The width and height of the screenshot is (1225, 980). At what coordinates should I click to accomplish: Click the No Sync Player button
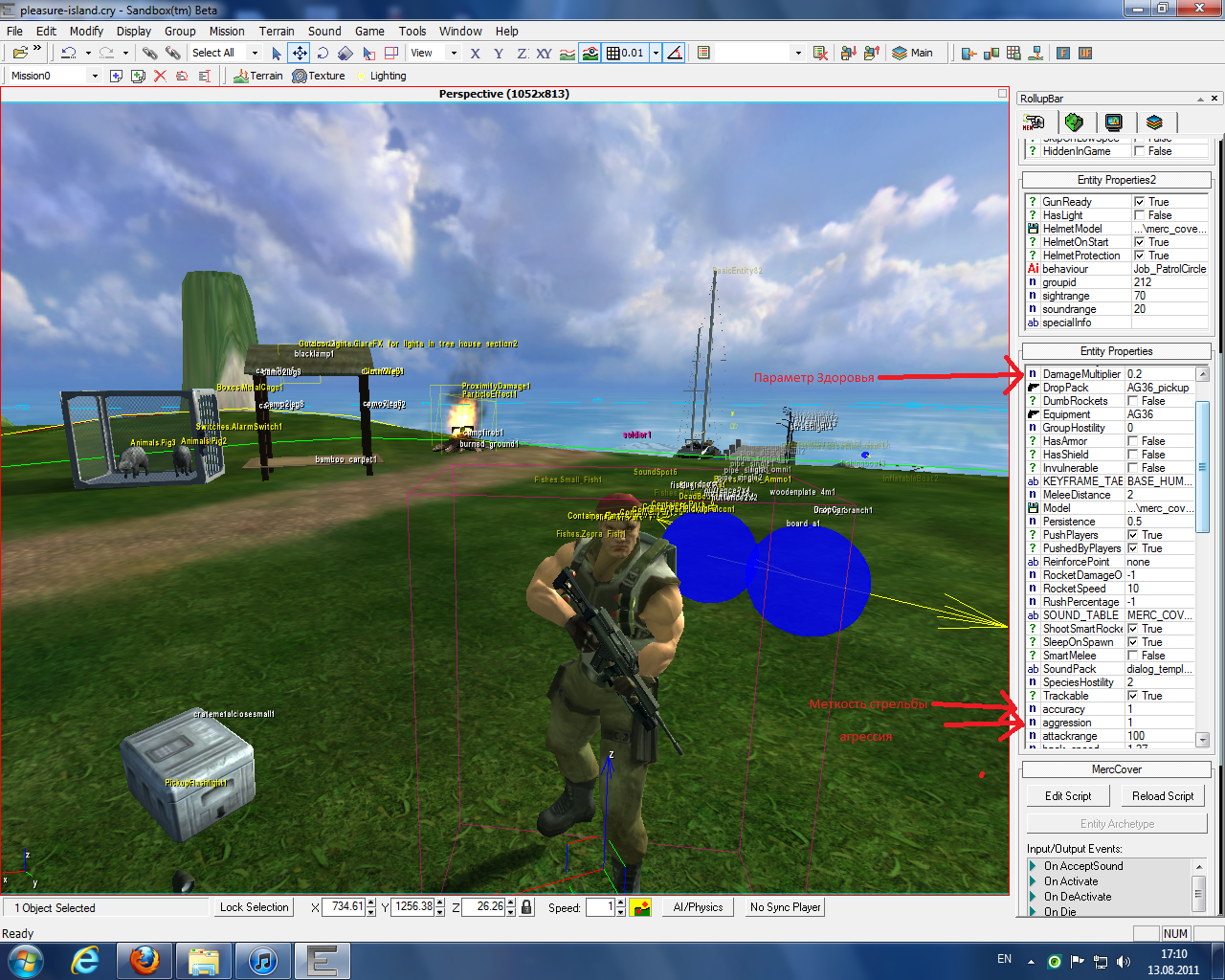coord(786,907)
